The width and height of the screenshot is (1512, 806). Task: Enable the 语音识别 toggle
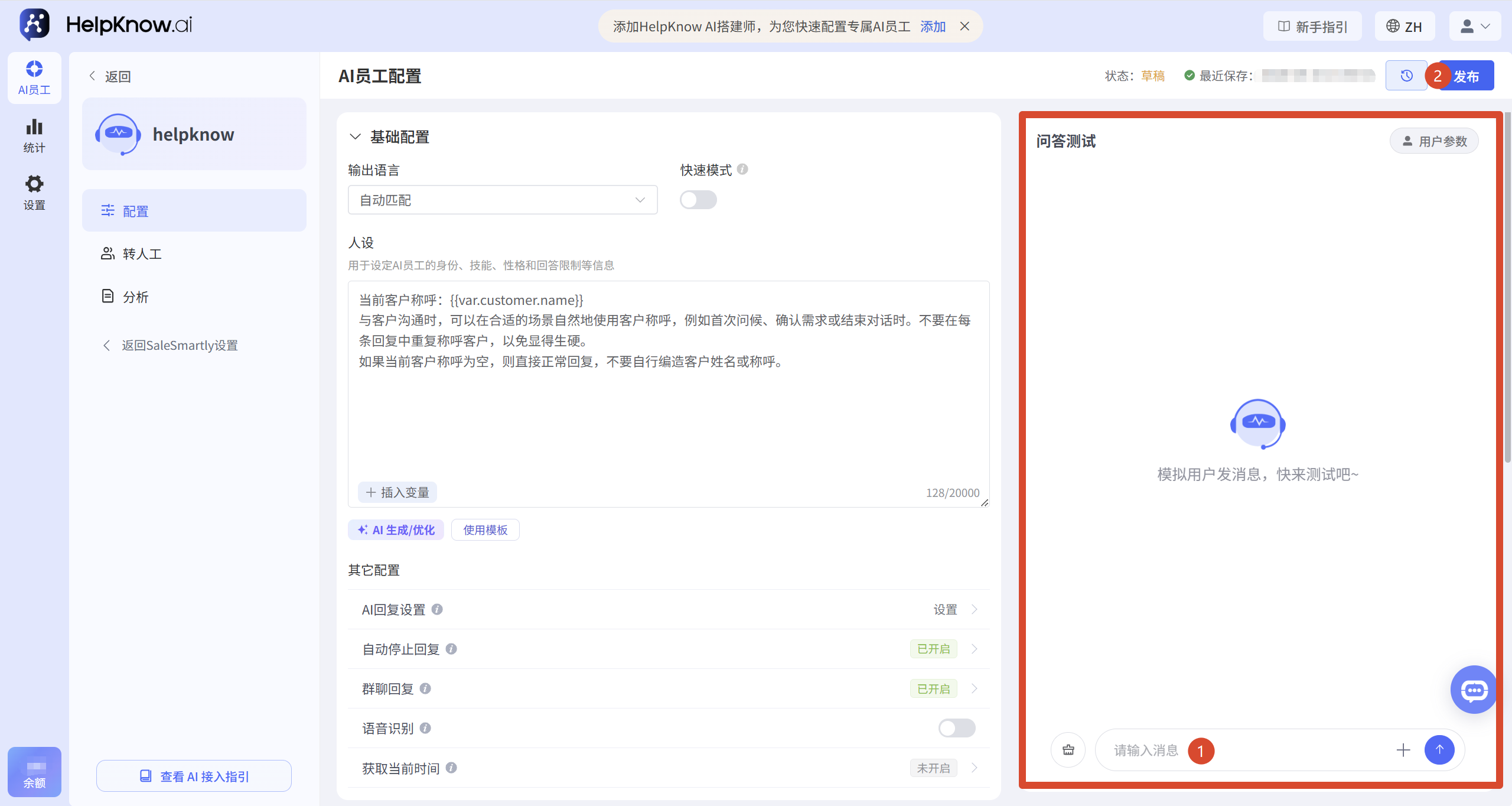tap(957, 728)
